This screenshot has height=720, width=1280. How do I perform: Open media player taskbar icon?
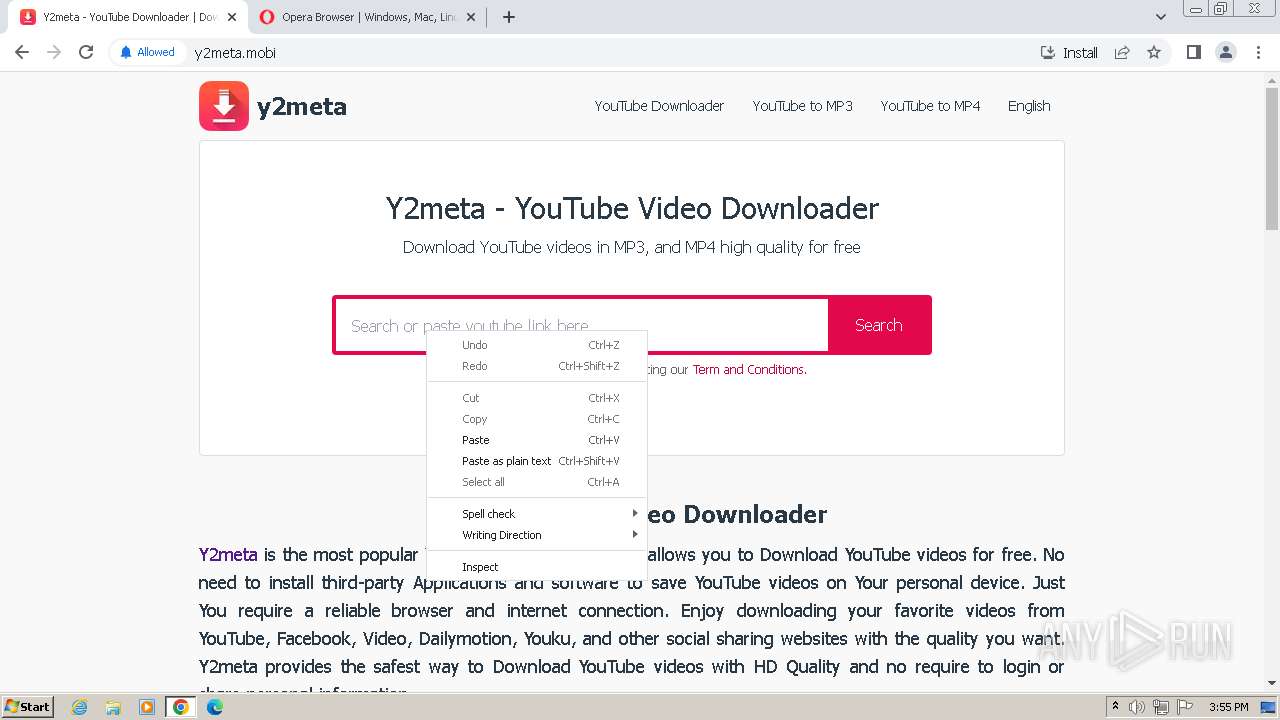147,707
